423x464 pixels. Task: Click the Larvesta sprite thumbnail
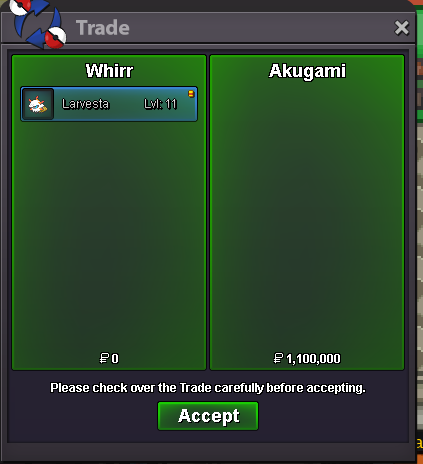point(38,104)
